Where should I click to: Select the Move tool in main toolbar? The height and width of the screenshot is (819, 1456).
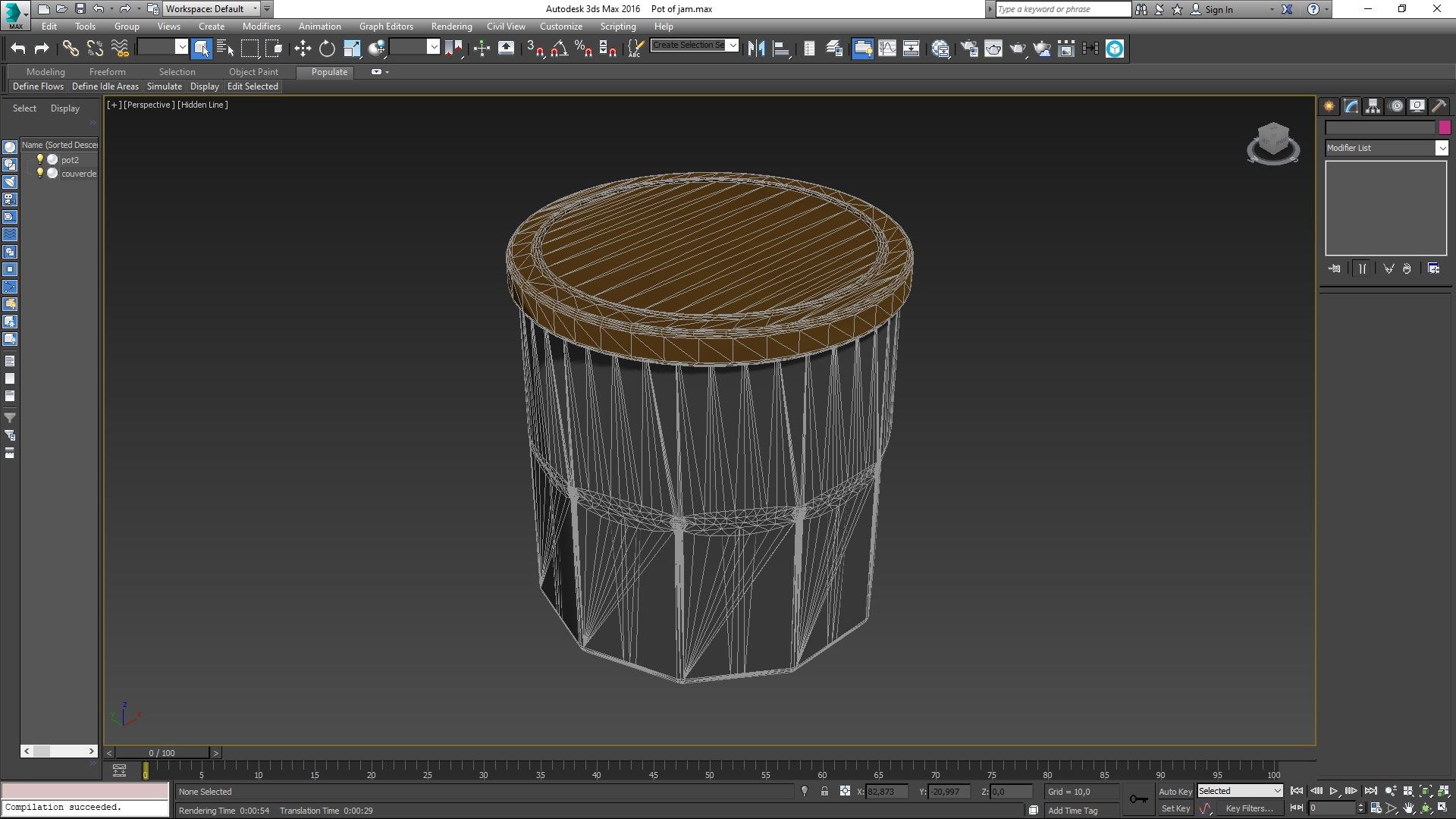coord(303,49)
